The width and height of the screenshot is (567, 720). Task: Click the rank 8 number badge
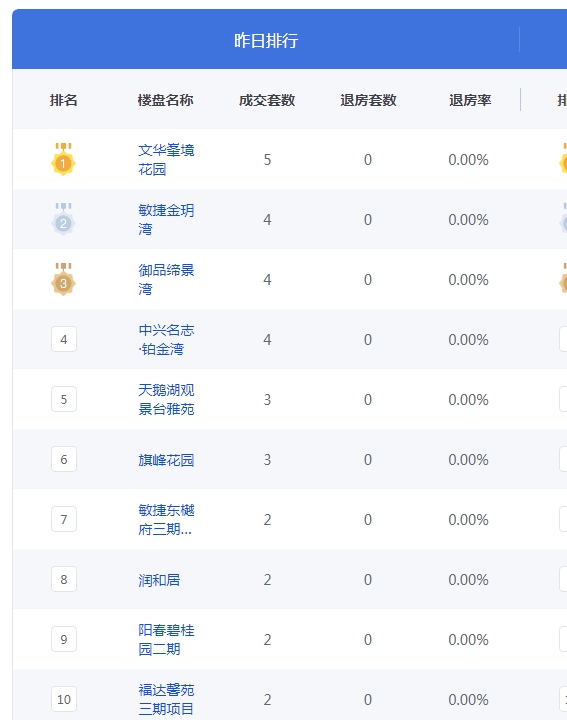tap(64, 579)
